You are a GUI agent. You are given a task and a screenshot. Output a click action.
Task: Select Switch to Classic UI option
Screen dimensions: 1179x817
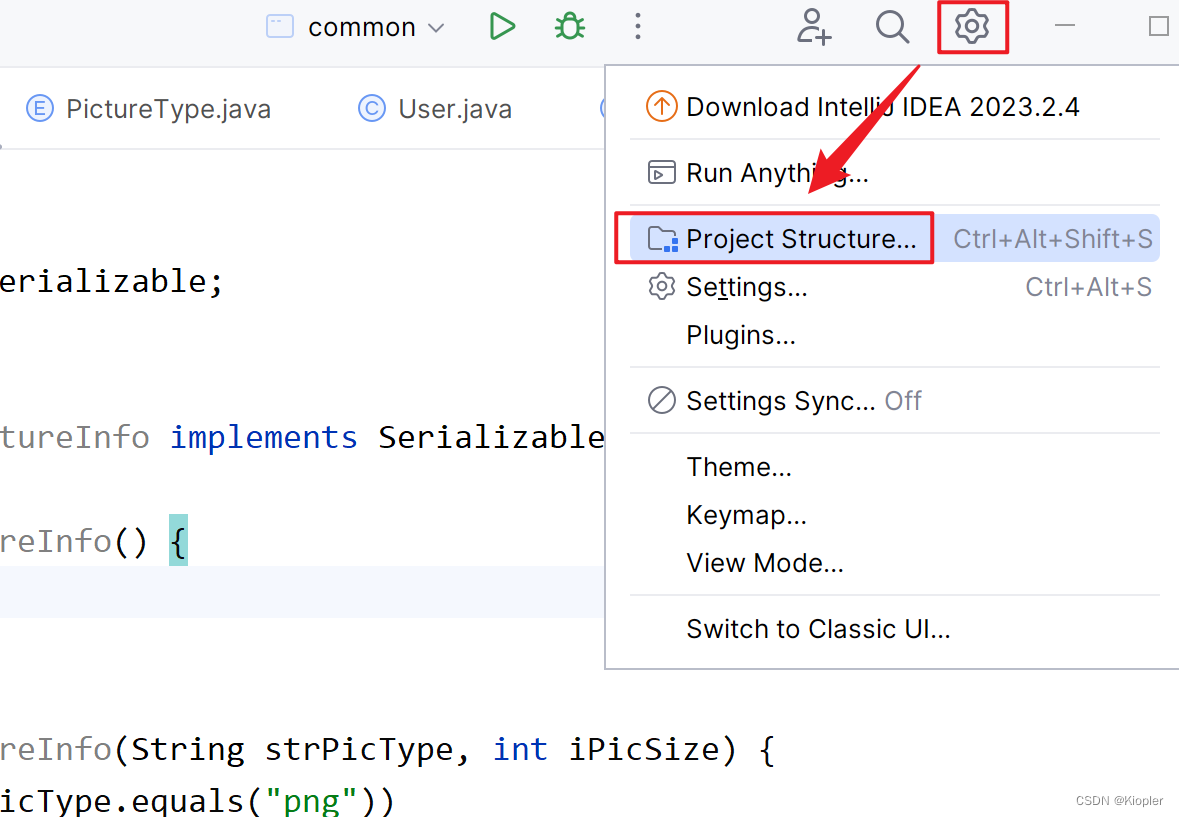(x=894, y=629)
